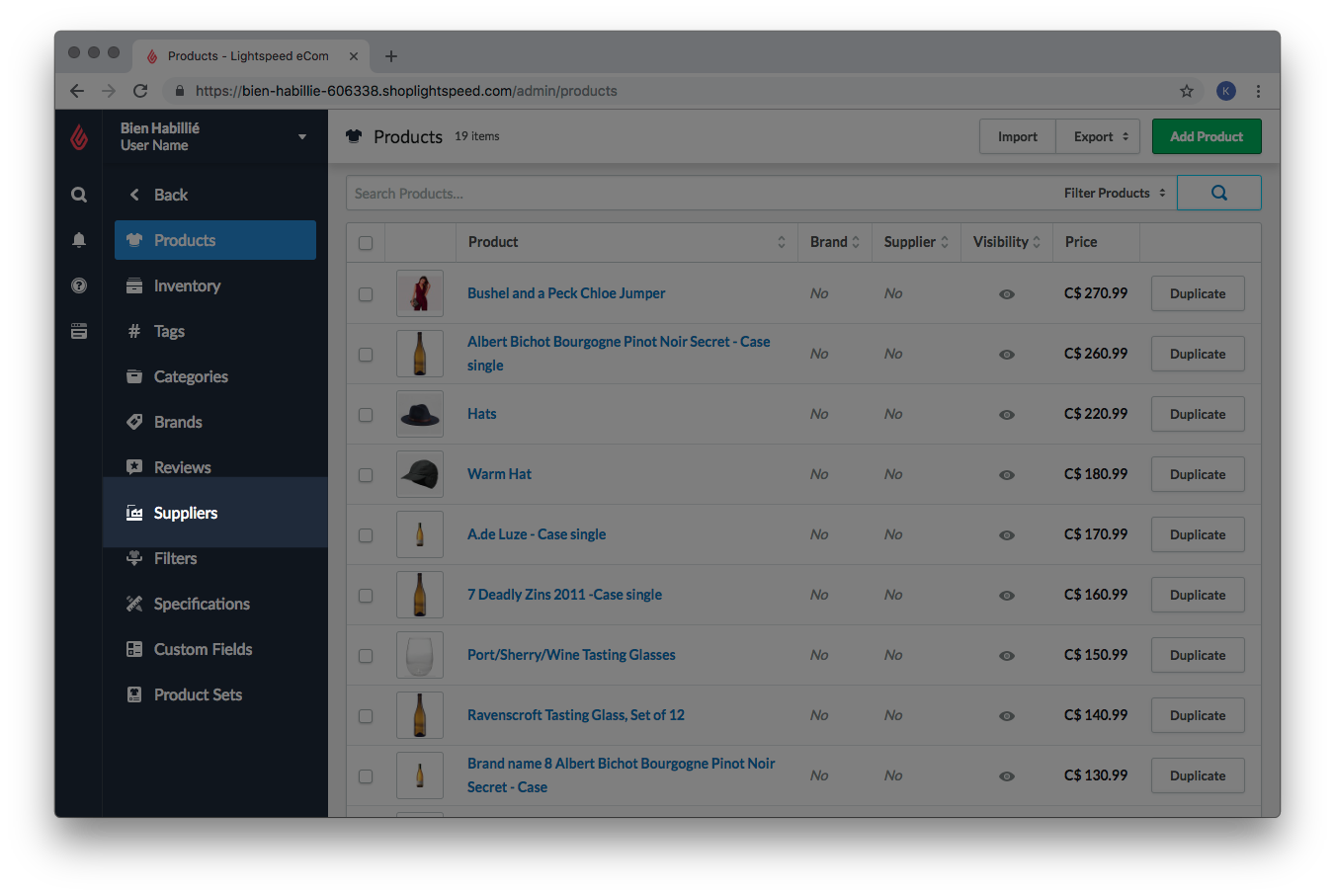Toggle visibility eye for Hats
This screenshot has width=1335, height=896.
point(1007,415)
